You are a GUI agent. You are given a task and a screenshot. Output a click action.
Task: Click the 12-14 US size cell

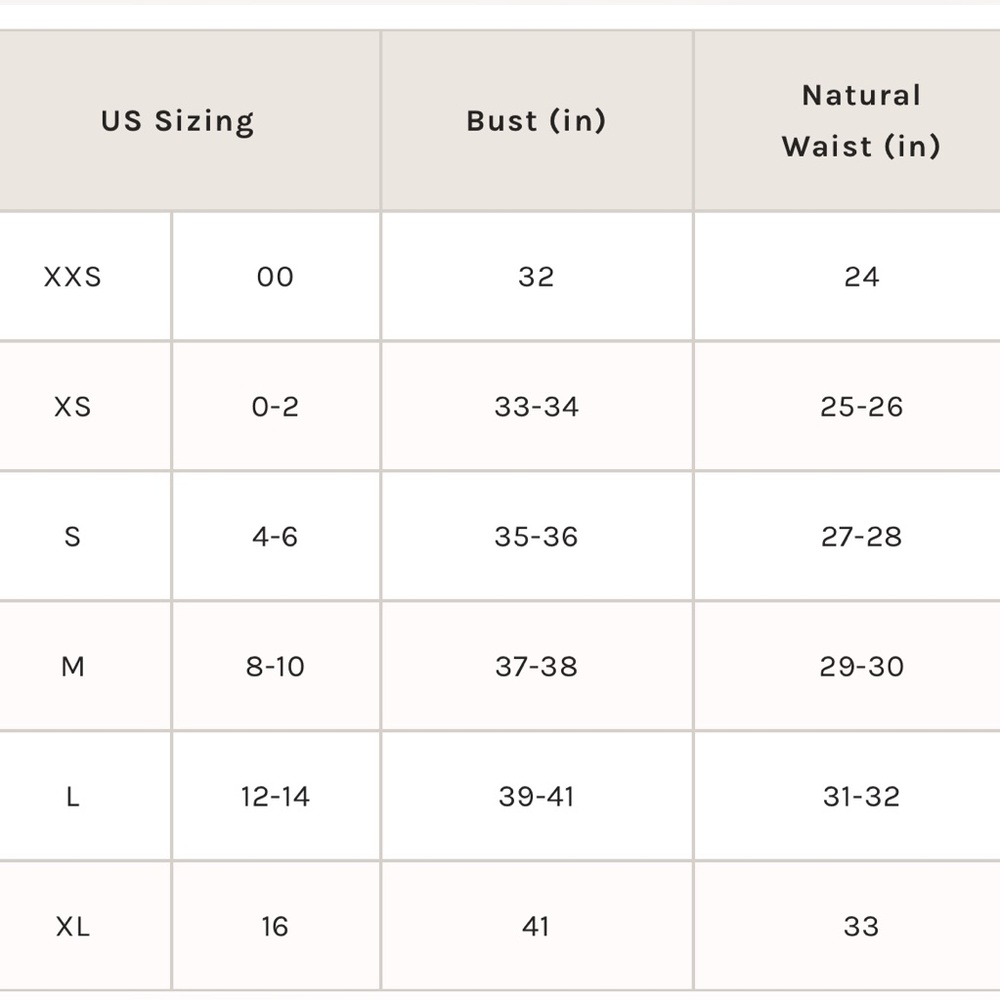point(276,797)
